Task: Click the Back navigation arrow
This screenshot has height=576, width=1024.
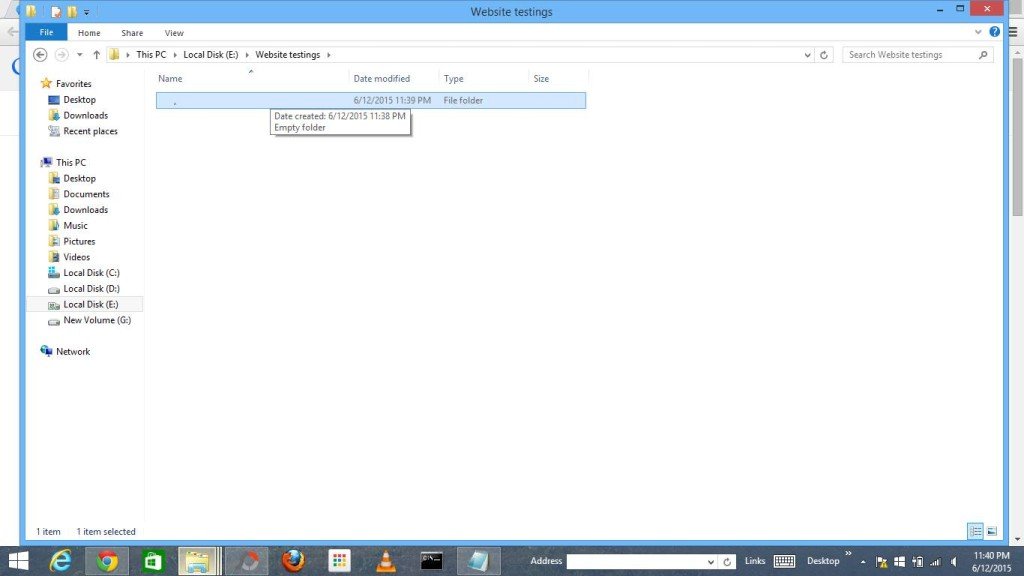Action: click(40, 55)
